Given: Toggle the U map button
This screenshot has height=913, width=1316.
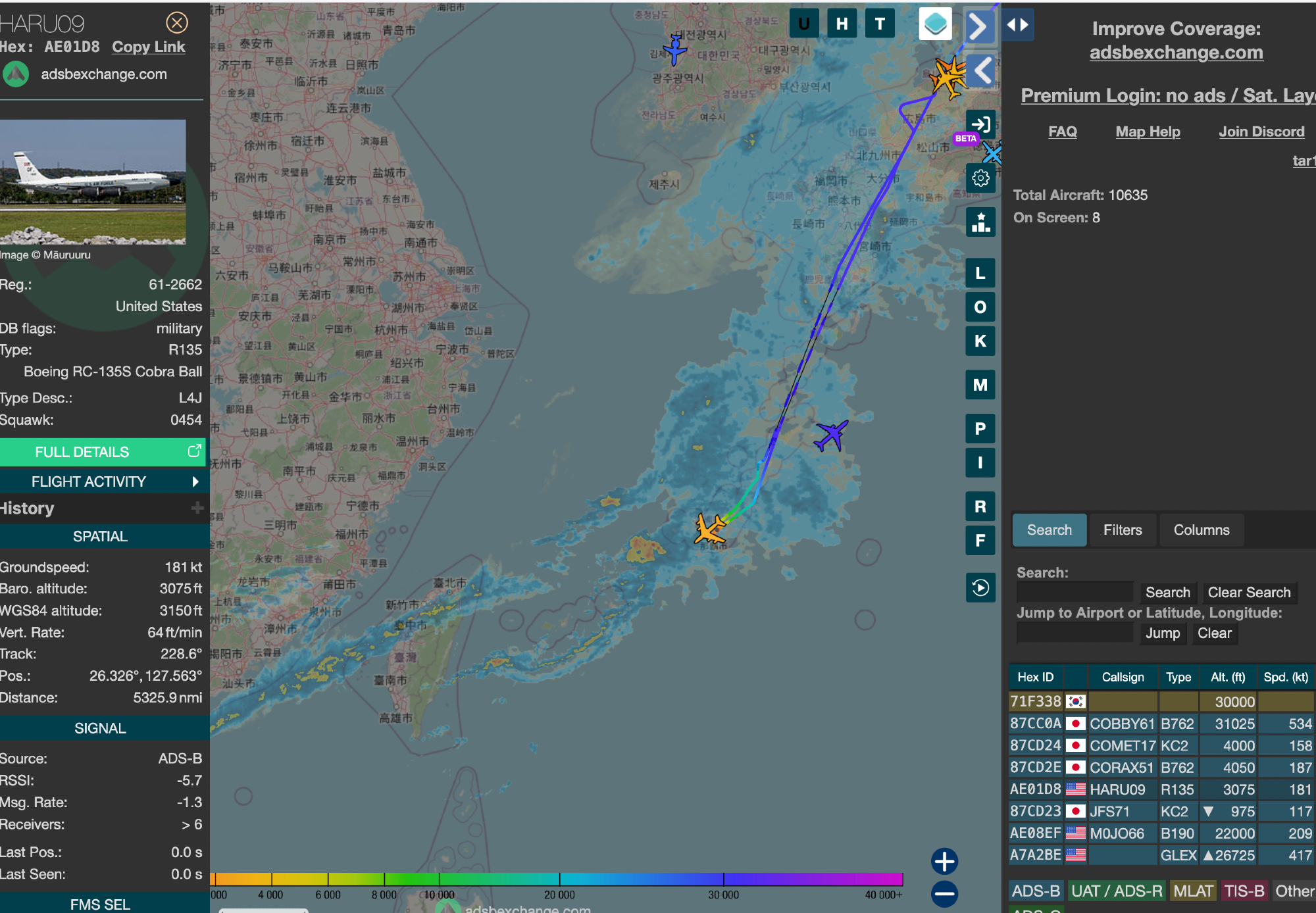Looking at the screenshot, I should pos(803,24).
